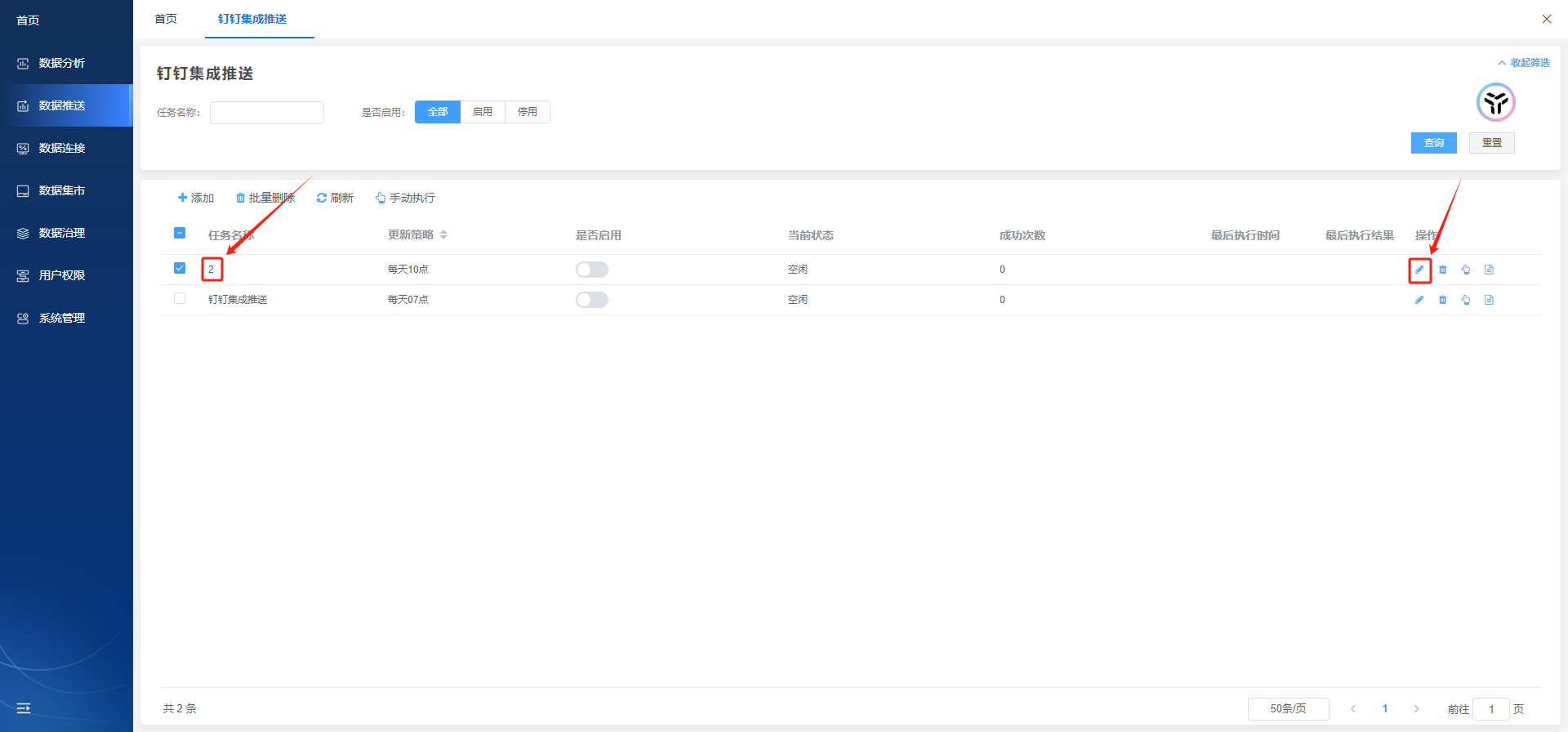Click the 当前状态 column header
The width and height of the screenshot is (1568, 732).
click(x=811, y=235)
